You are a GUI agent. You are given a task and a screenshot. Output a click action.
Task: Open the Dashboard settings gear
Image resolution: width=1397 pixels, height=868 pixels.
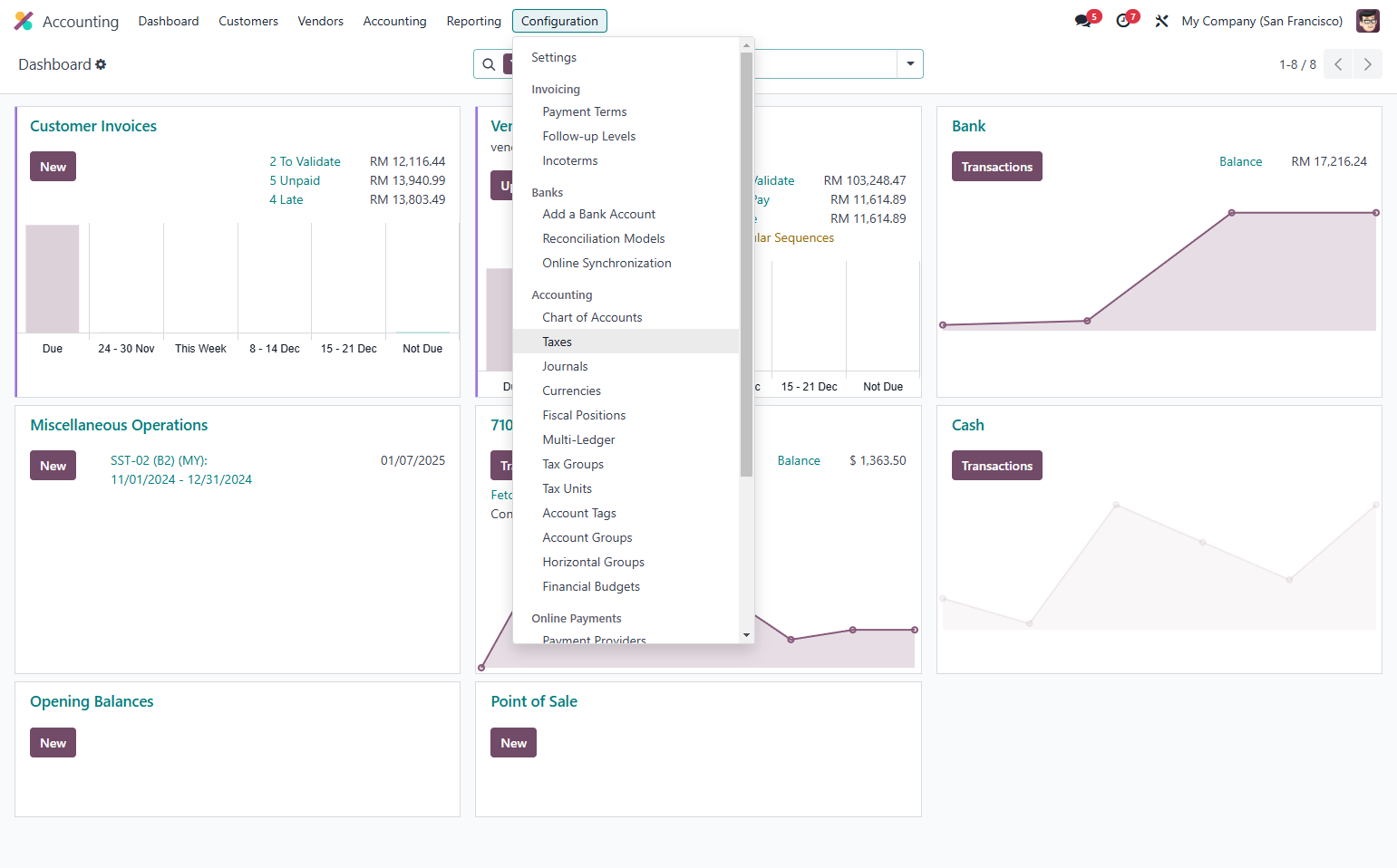click(101, 64)
